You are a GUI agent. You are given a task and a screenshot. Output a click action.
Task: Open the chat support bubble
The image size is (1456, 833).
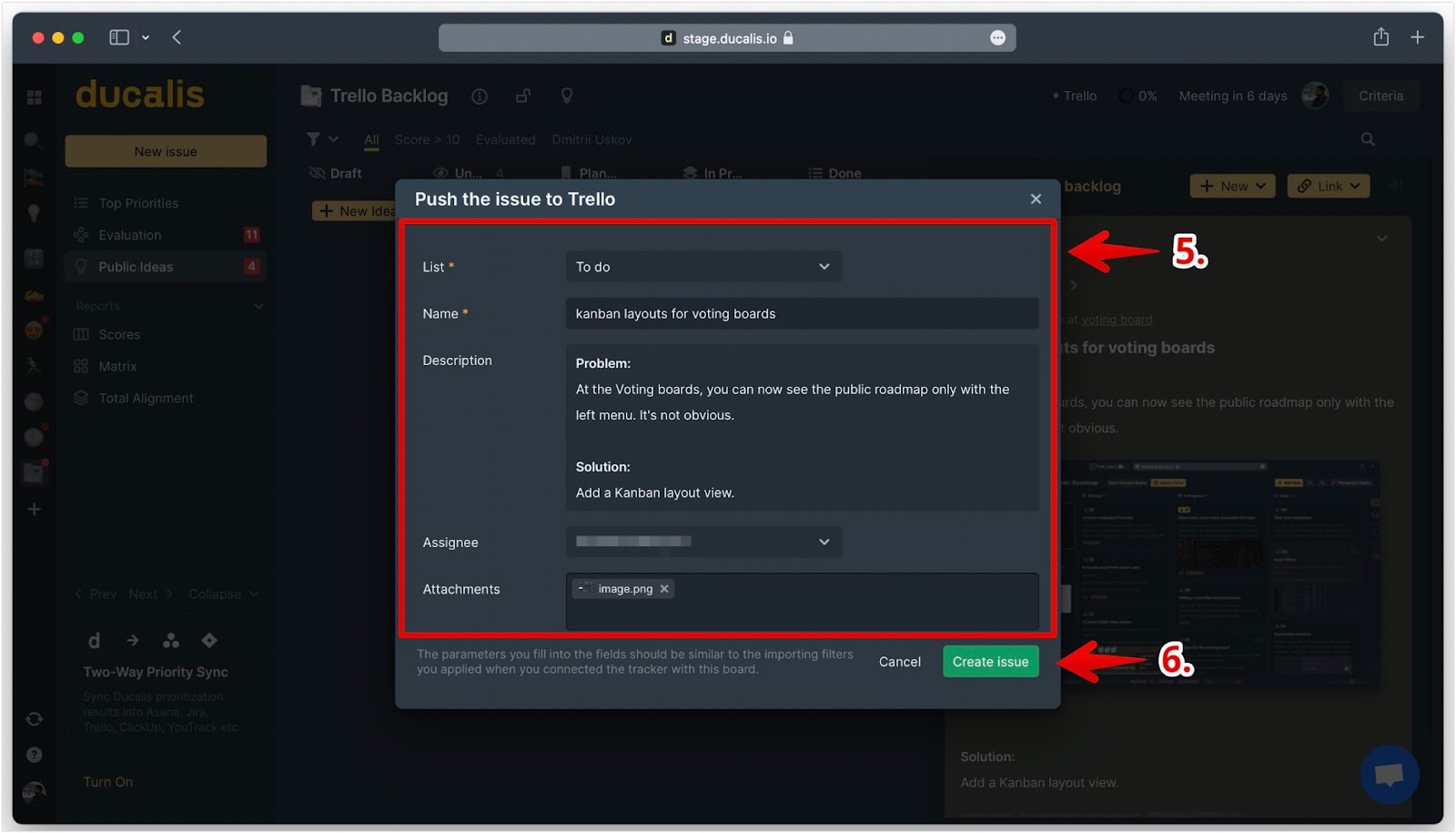point(1389,775)
